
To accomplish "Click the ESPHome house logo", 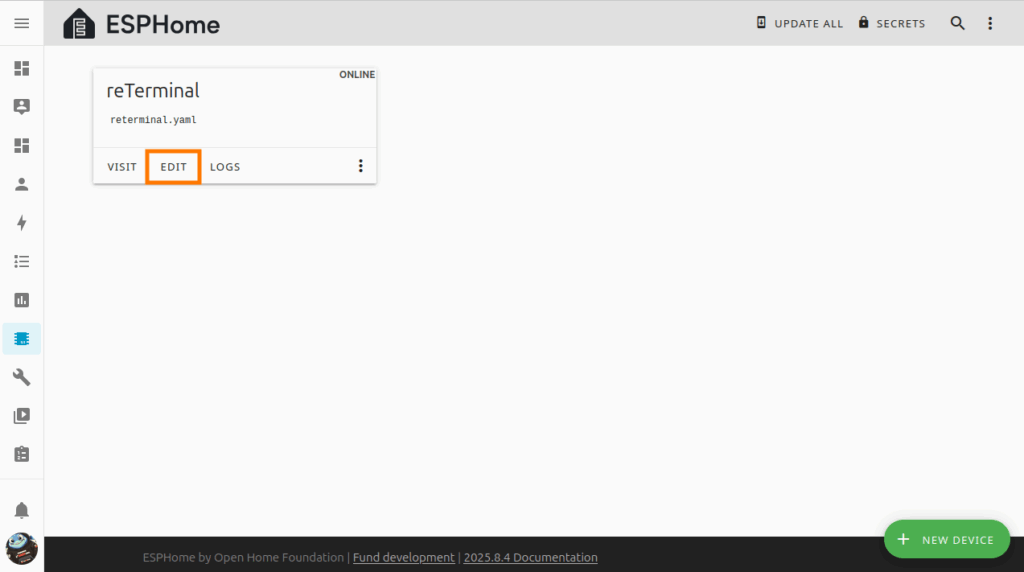I will point(79,24).
